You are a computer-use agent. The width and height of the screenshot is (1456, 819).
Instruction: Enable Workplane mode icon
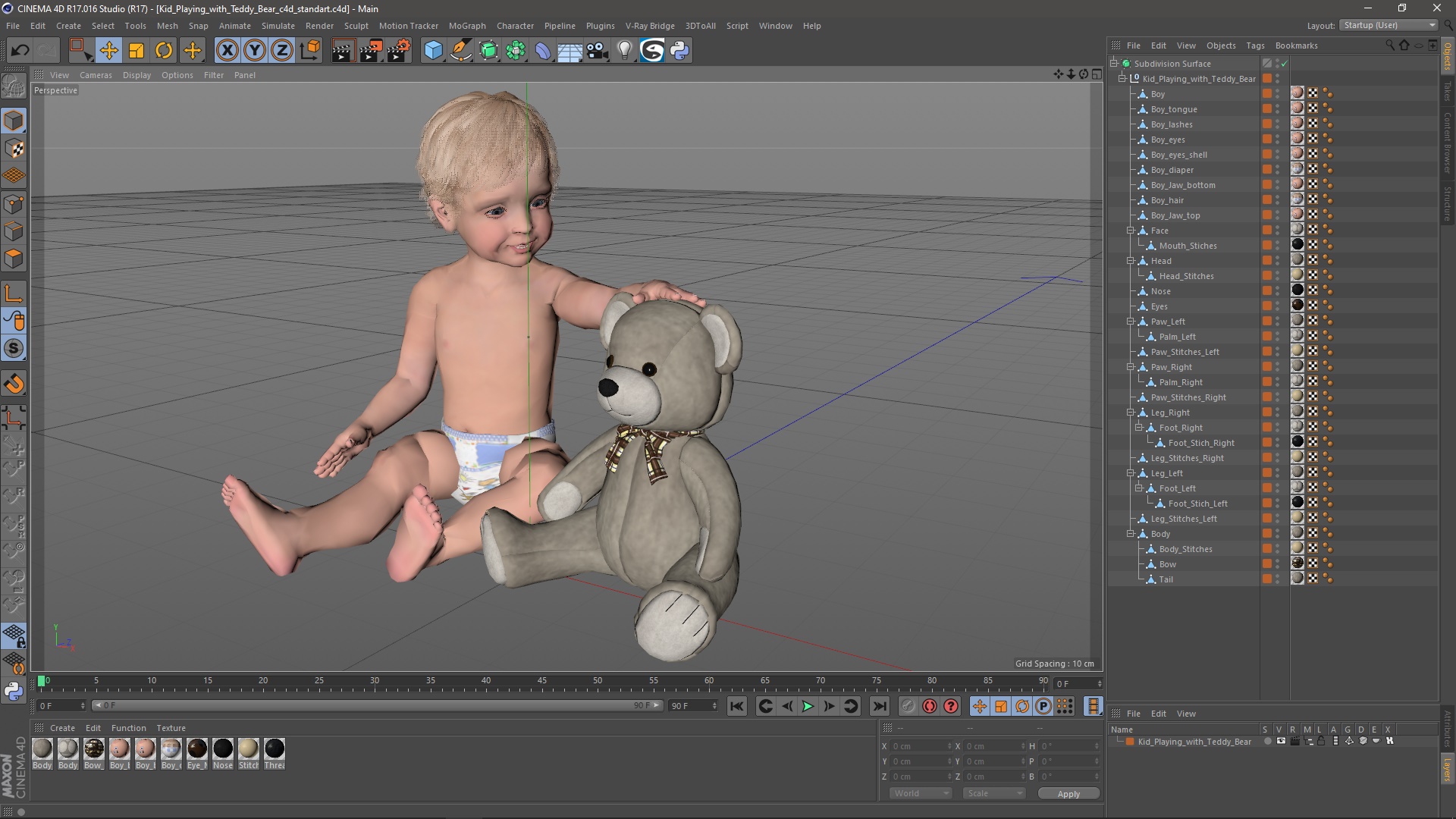[x=14, y=176]
